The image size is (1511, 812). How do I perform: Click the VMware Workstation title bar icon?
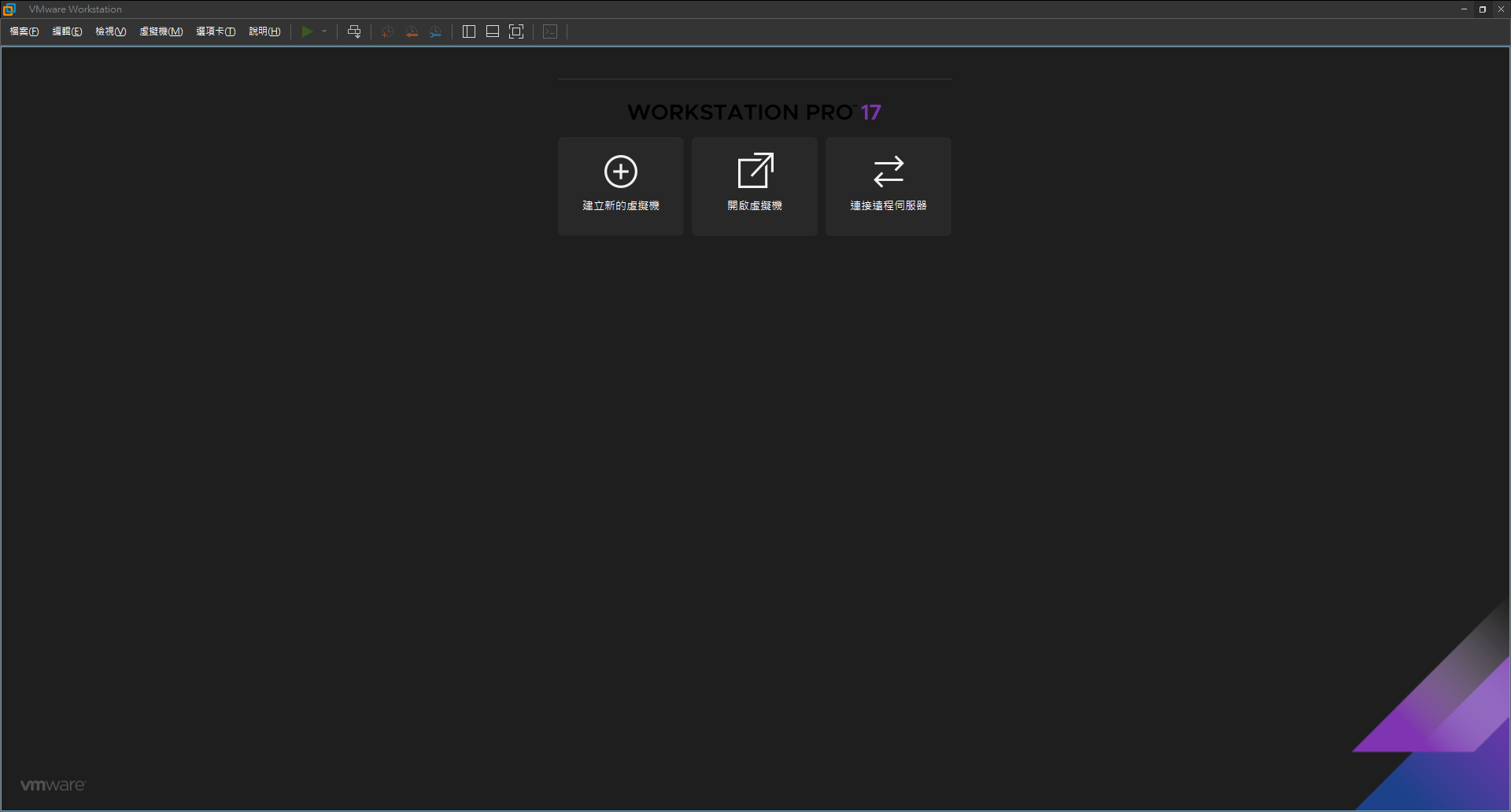pyautogui.click(x=9, y=9)
